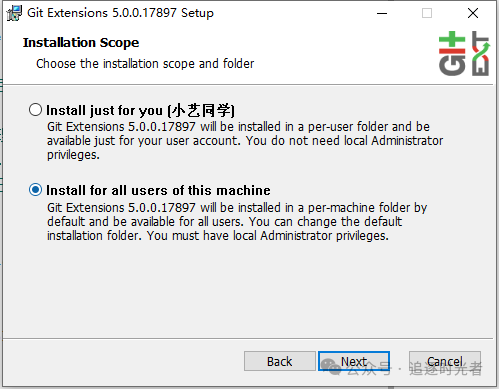Click the green plus in Git Extensions logo

tap(452, 40)
